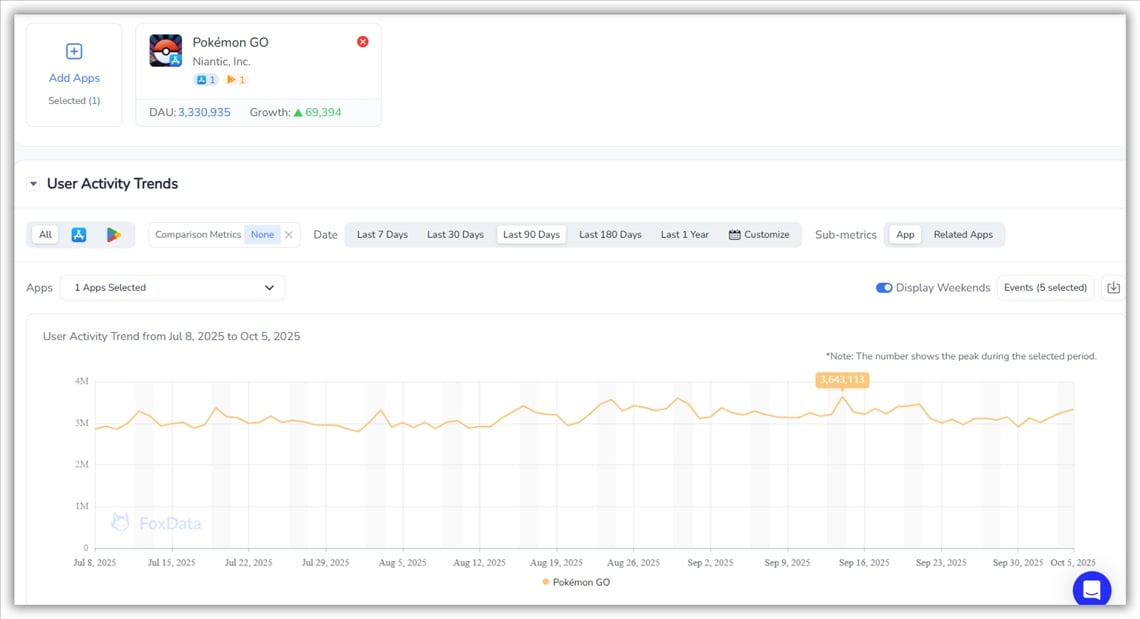The width and height of the screenshot is (1140, 619).
Task: Open the chat support bubble icon
Action: (x=1091, y=589)
